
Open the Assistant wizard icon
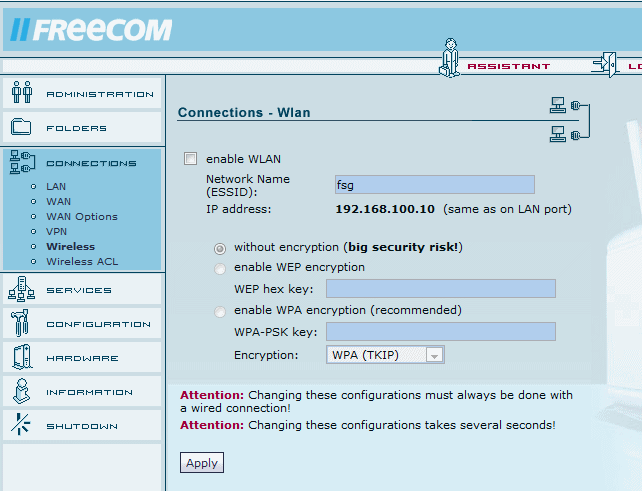click(451, 58)
